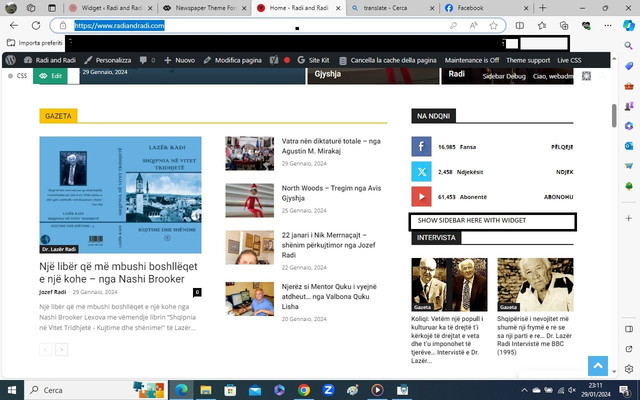The height and width of the screenshot is (400, 640).
Task: Click the X Twitter icon in NA NDQNI
Action: [x=421, y=171]
